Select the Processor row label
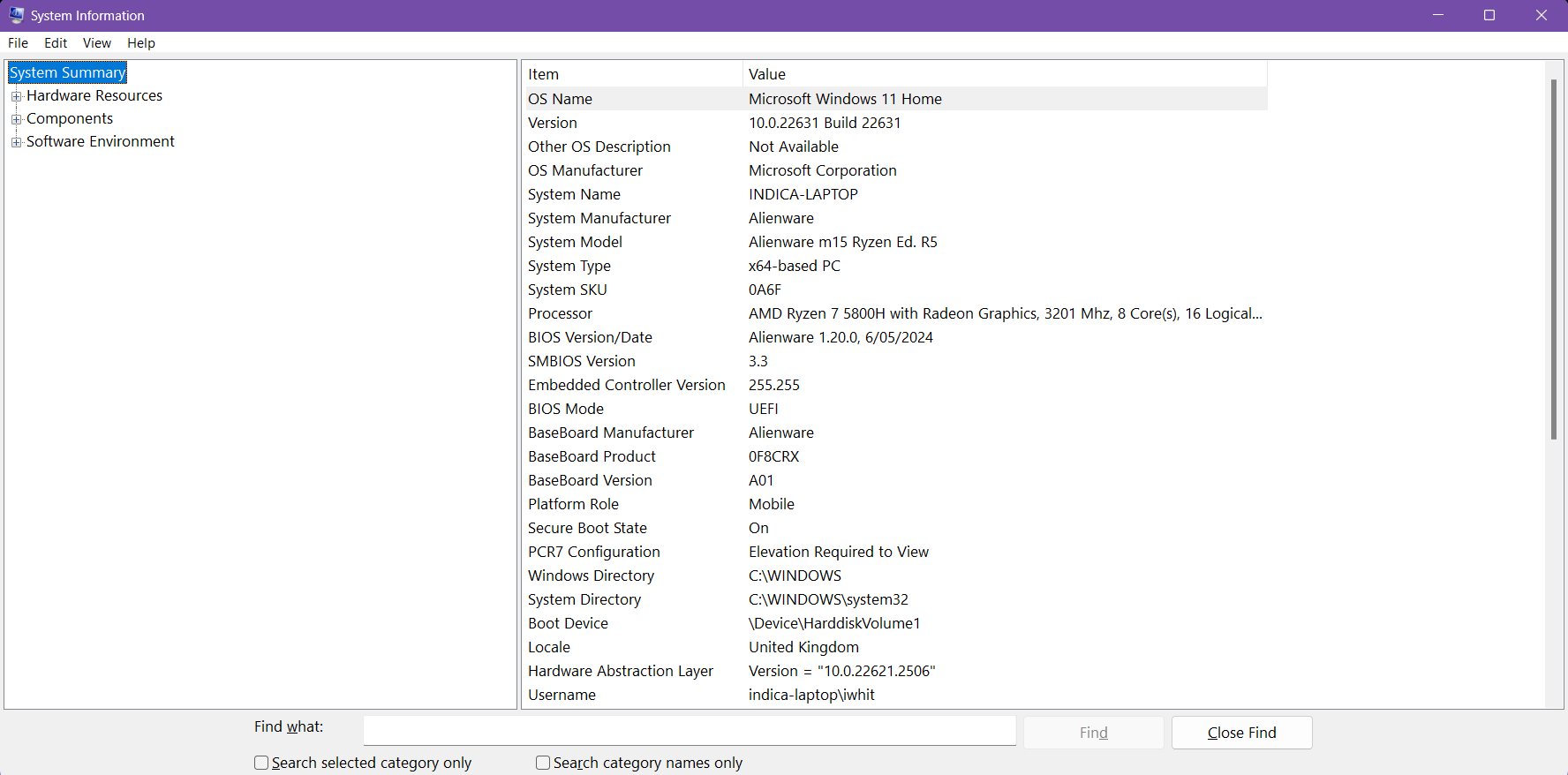The width and height of the screenshot is (1568, 775). click(x=560, y=313)
